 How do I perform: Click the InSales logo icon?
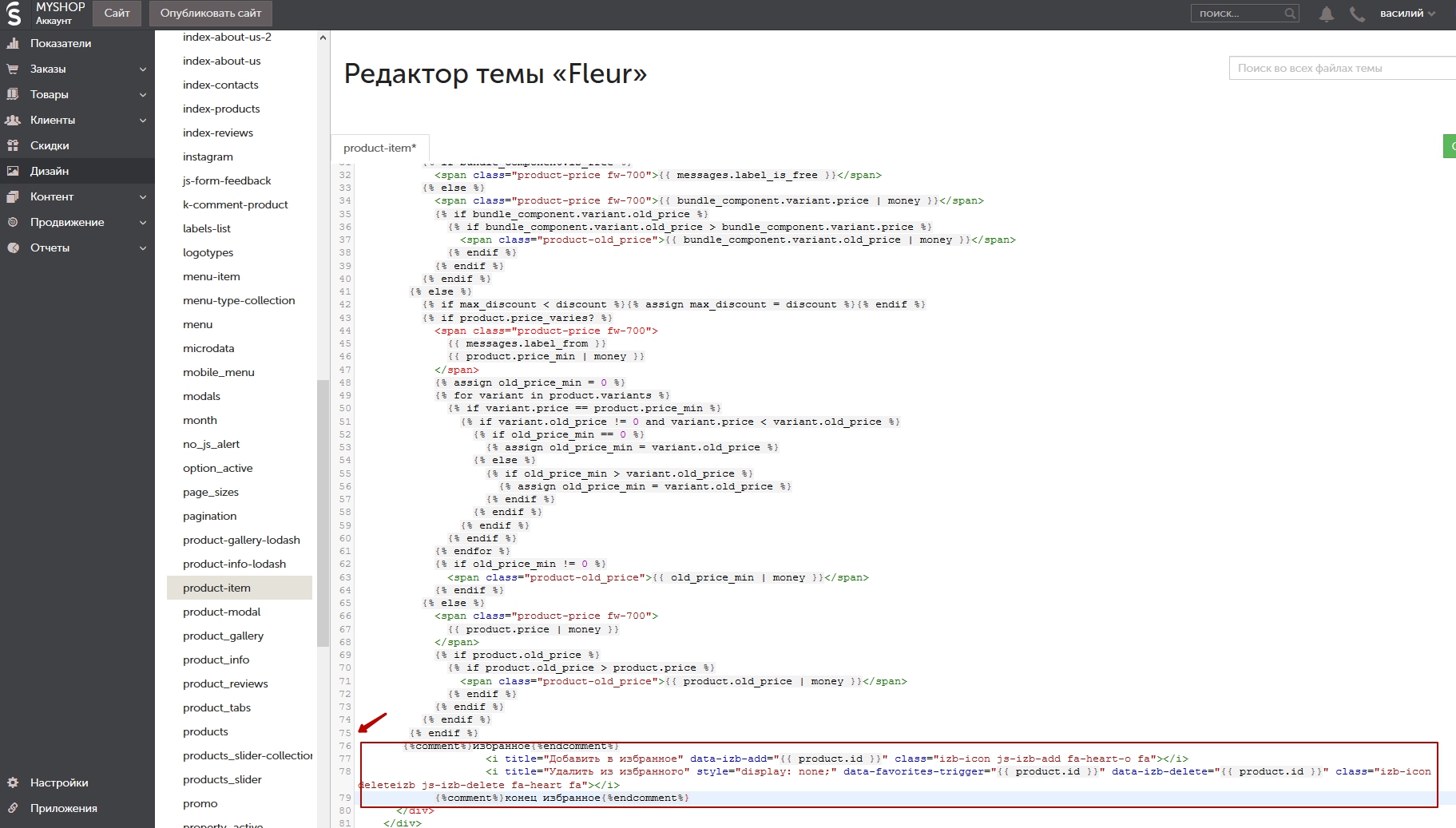[x=14, y=14]
